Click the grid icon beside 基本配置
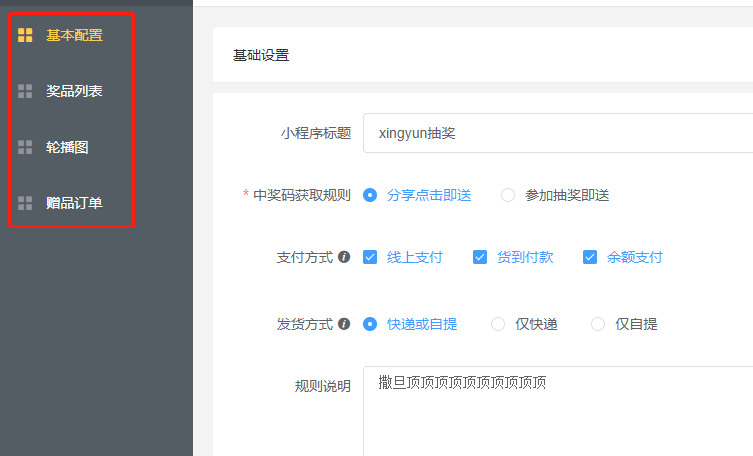This screenshot has height=456, width=753. click(x=25, y=36)
